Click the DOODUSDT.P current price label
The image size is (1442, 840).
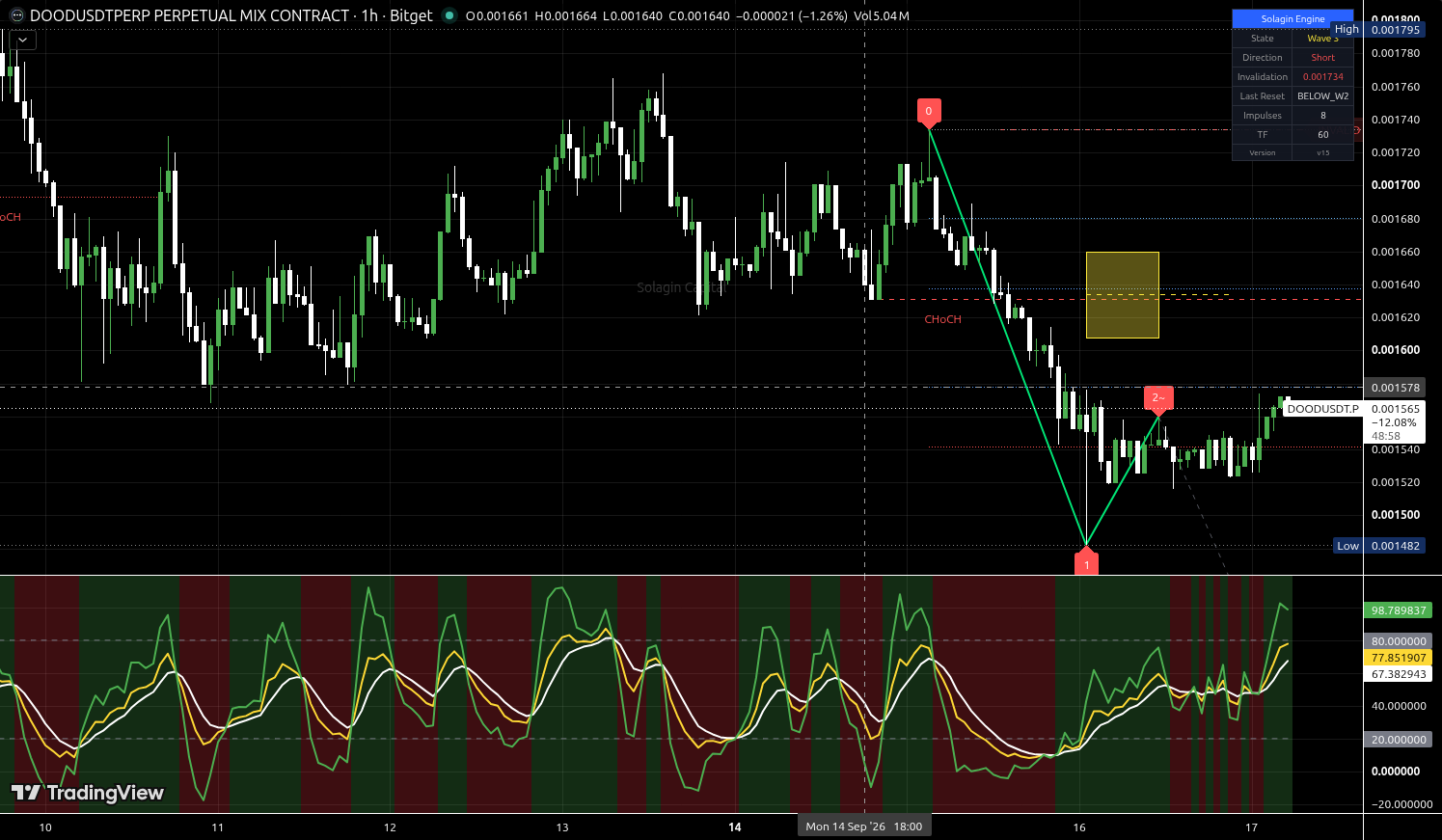pos(1322,409)
